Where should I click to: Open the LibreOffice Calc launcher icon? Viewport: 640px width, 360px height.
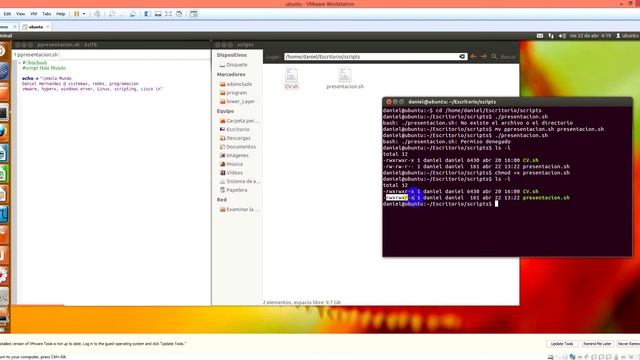pos(3,173)
